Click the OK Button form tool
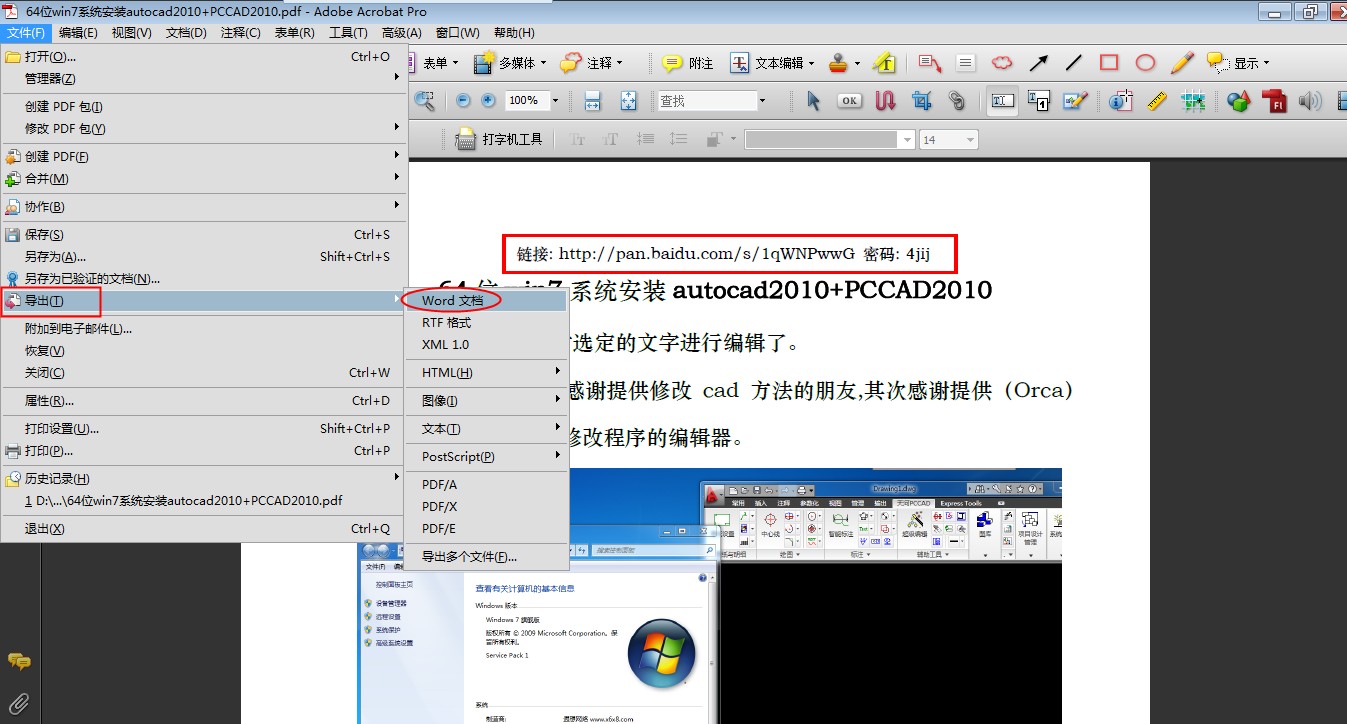This screenshot has width=1347, height=724. 849,101
